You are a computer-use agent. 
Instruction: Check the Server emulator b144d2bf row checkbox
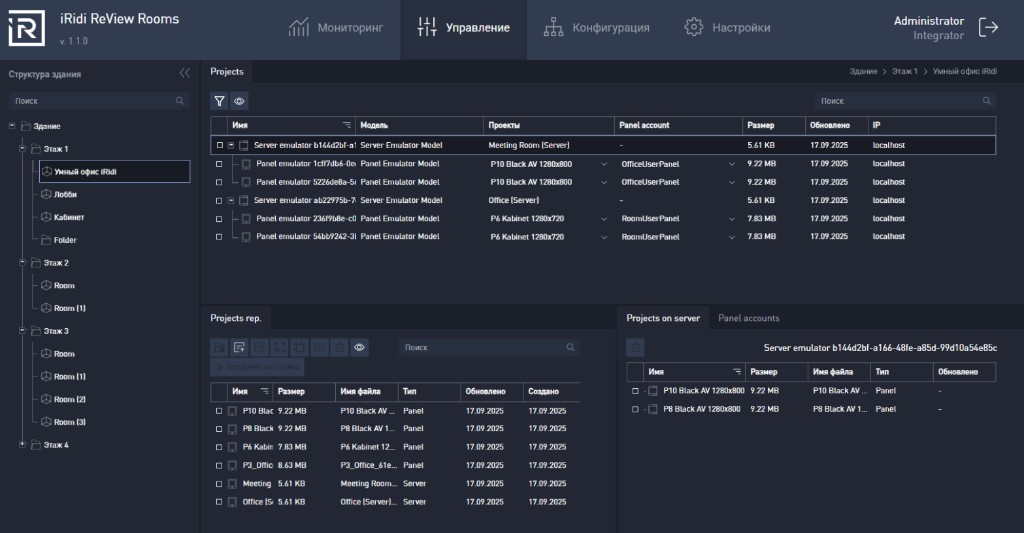219,146
